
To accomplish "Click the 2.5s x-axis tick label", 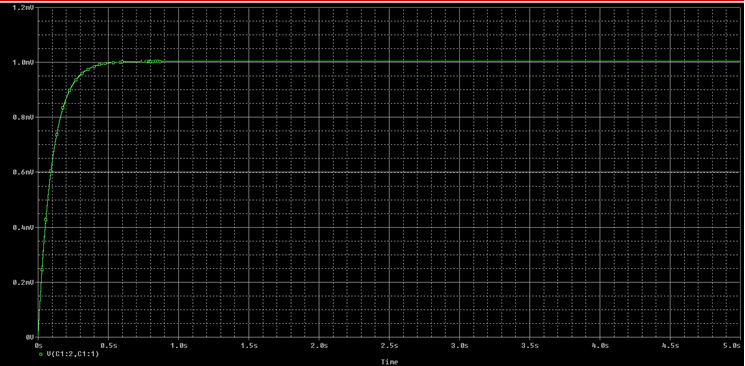I will [390, 346].
